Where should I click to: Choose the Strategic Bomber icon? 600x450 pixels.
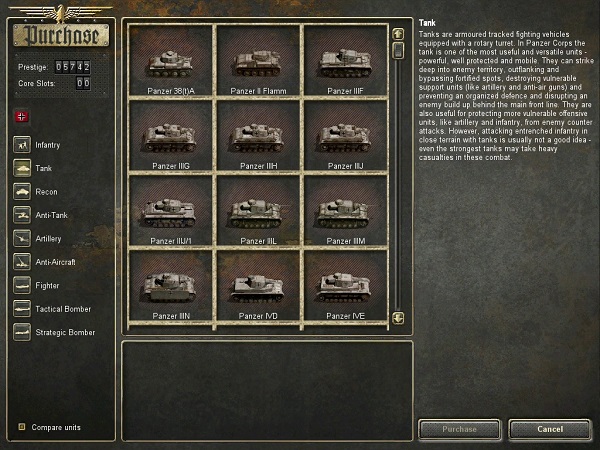22,332
